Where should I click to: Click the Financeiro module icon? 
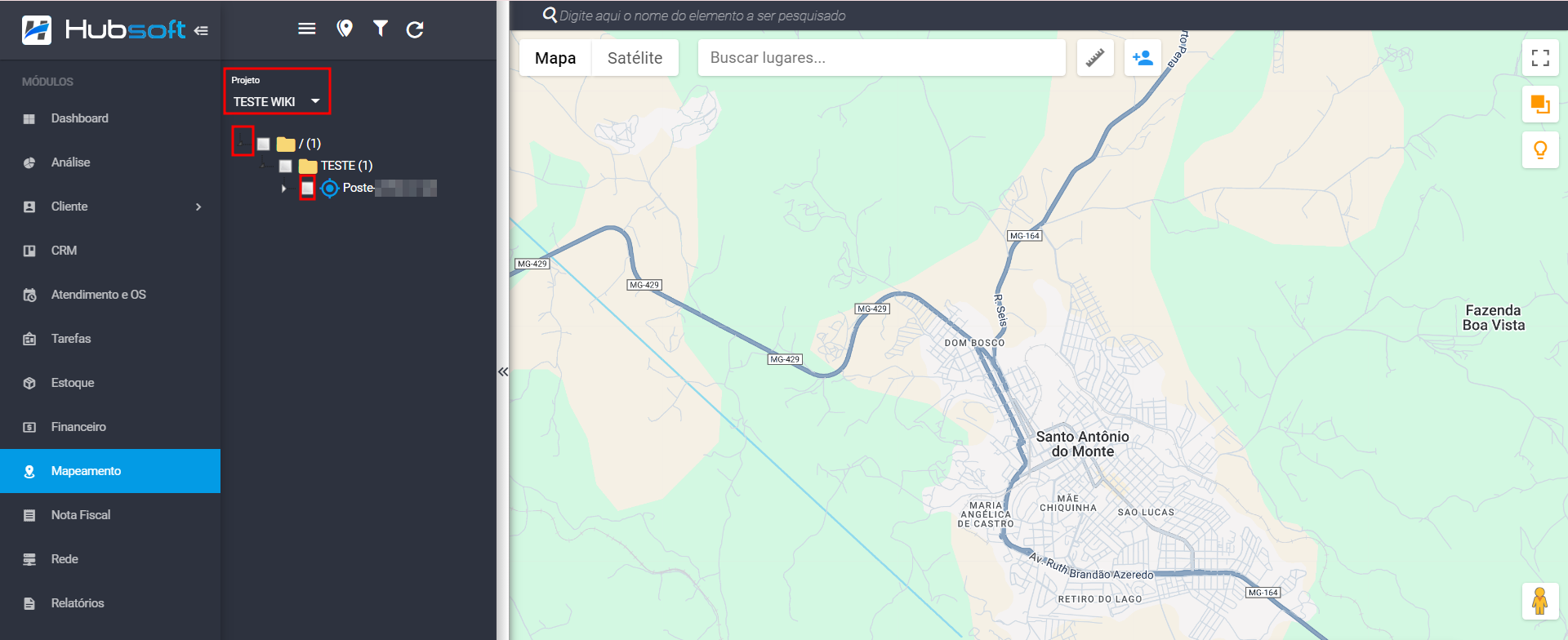pyautogui.click(x=29, y=427)
